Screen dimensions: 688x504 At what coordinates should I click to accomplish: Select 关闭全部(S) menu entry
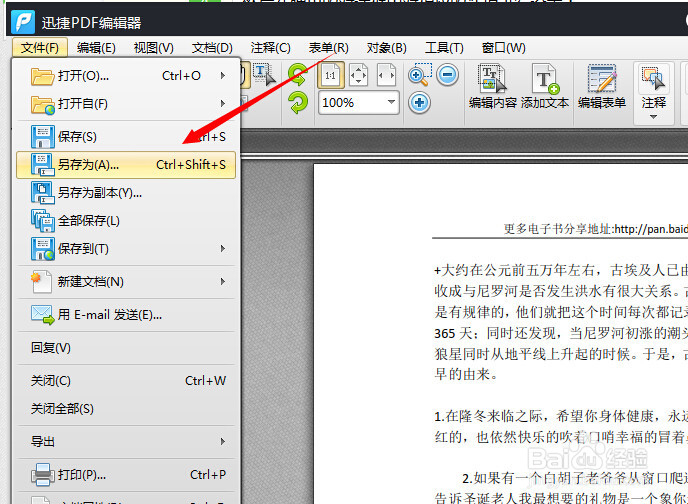[x=126, y=409]
